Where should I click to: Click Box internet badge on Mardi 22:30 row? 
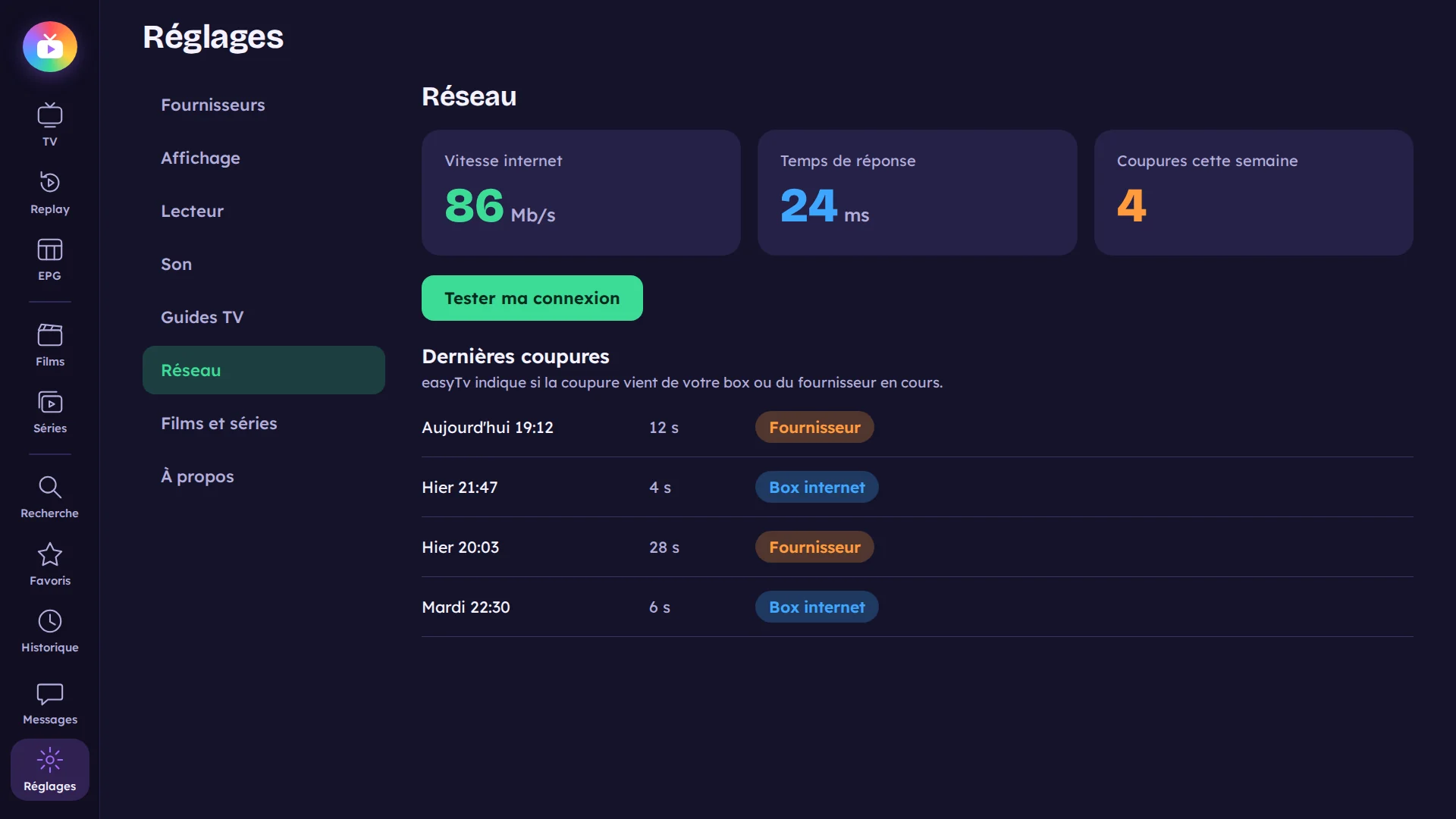[x=817, y=607]
